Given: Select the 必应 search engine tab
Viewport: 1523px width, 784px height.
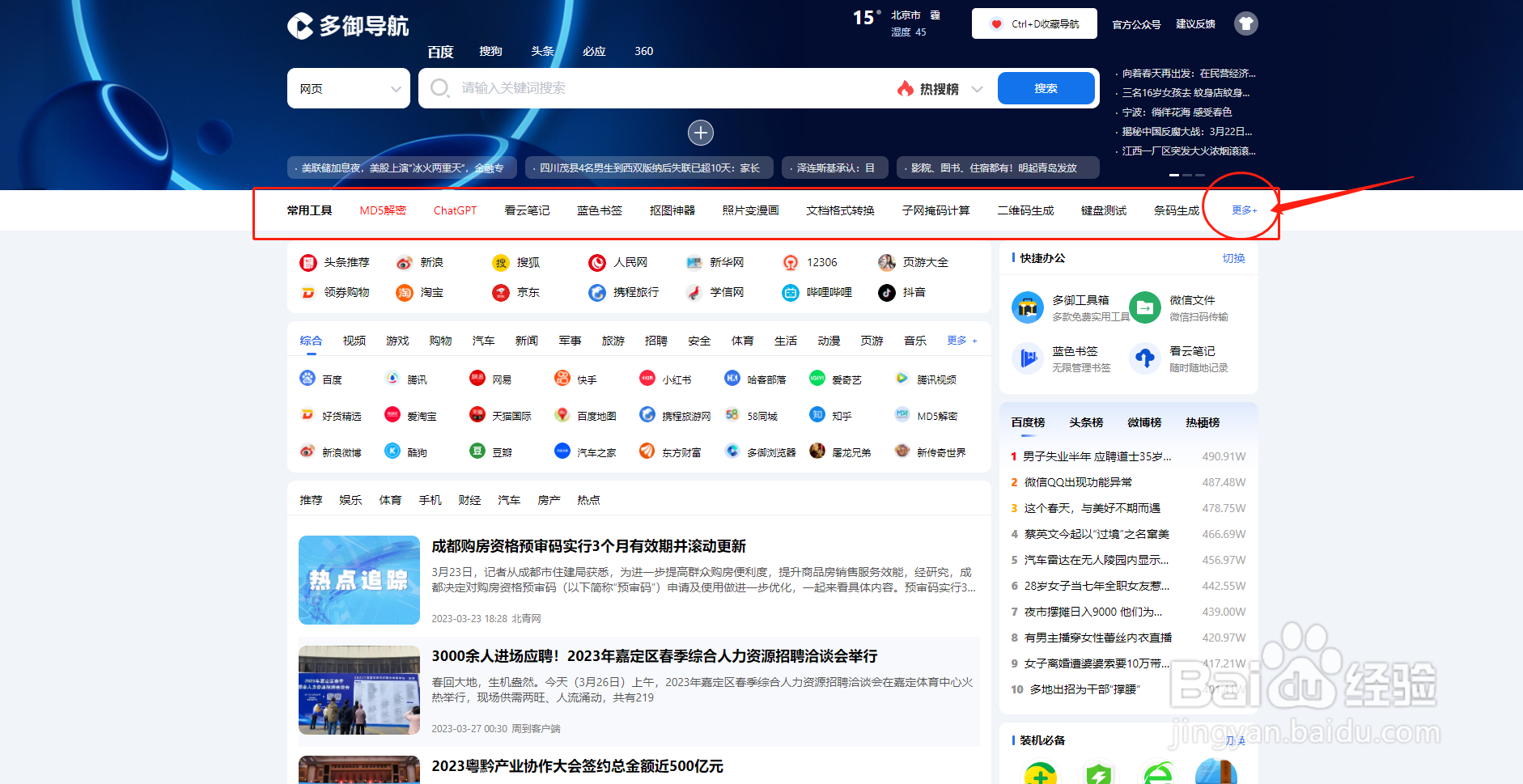Looking at the screenshot, I should click(594, 51).
